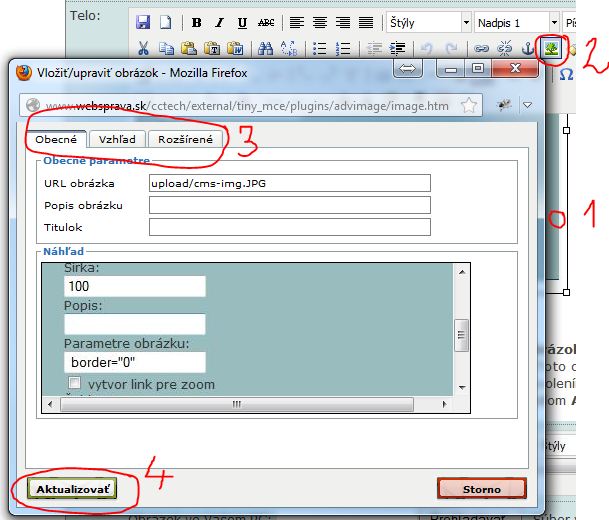The height and width of the screenshot is (520, 609).
Task: Align text right in editor
Action: click(343, 23)
